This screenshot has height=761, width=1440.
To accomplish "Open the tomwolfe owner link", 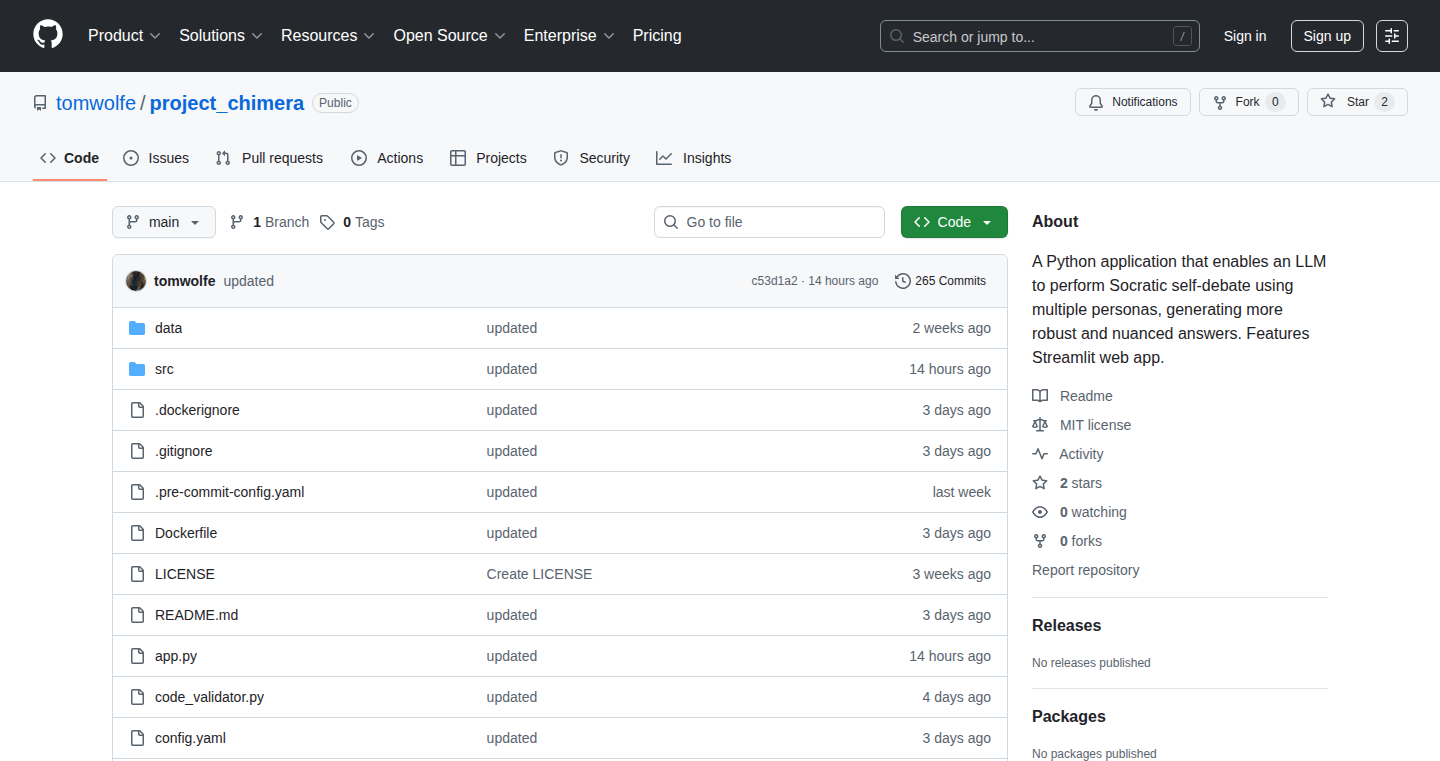I will (96, 103).
